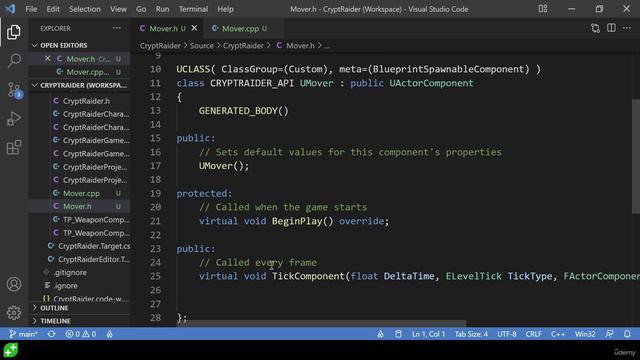The width and height of the screenshot is (640, 360).
Task: Collapse the Open Editors section
Action: 80,45
